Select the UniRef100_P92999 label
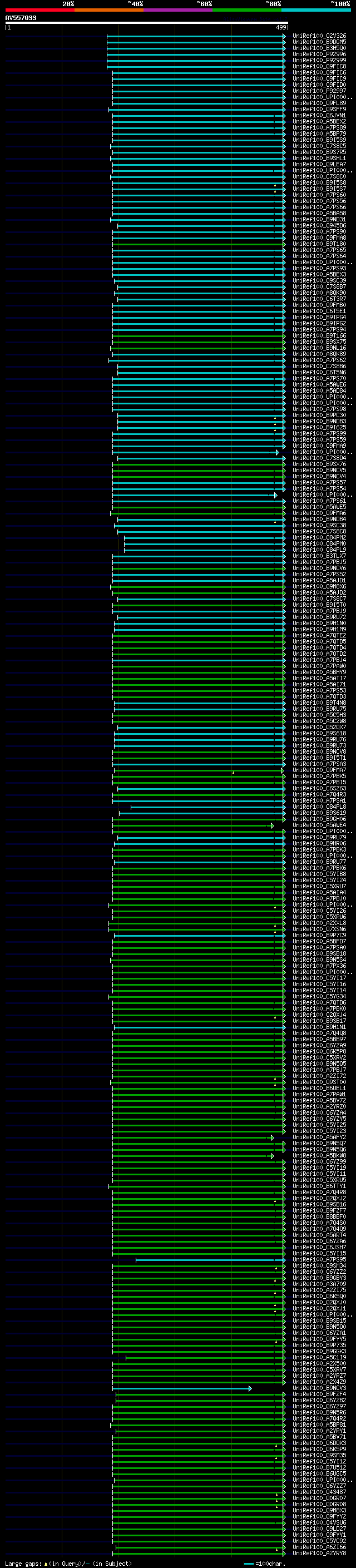Image resolution: width=356 pixels, height=1568 pixels. (319, 60)
